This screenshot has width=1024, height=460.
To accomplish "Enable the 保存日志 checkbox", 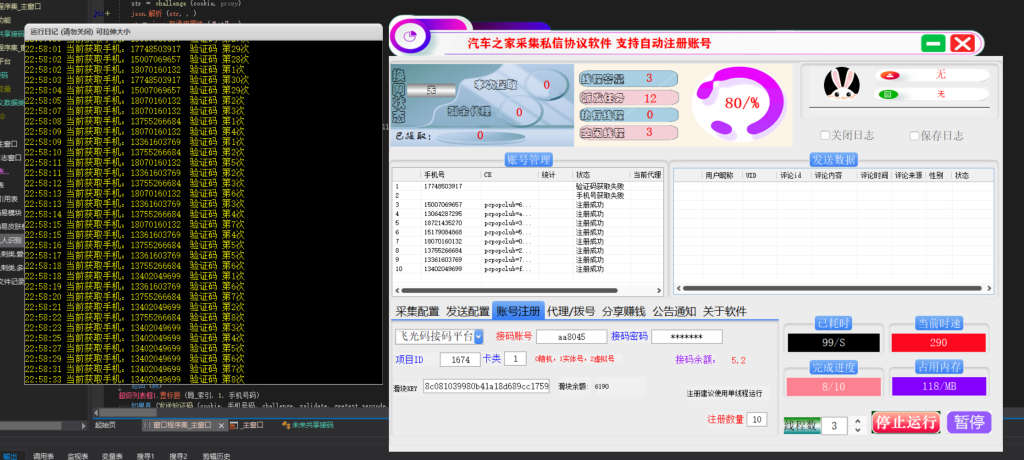I will pos(914,135).
